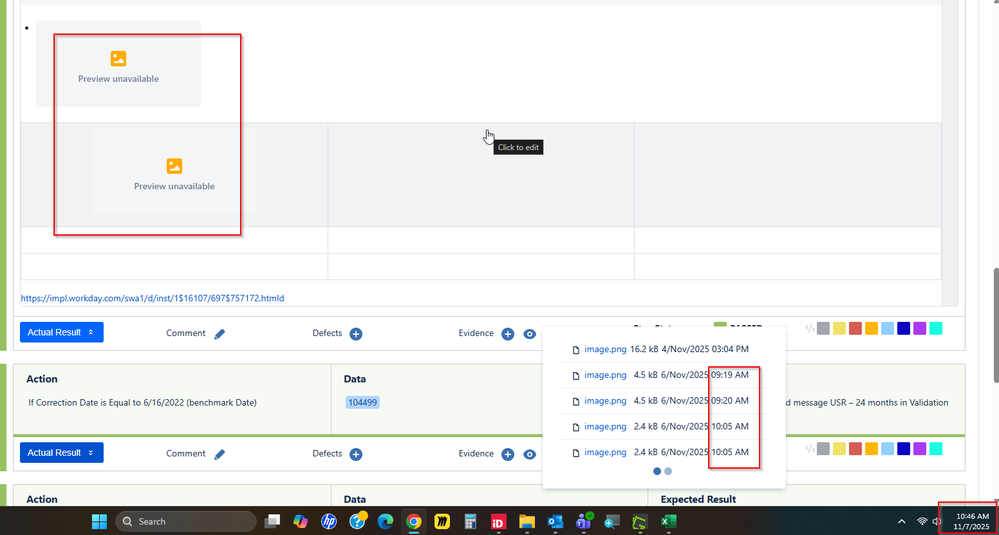Viewport: 999px width, 535px height.
Task: Click code icon beside swatches below workday link
Action: point(810,329)
